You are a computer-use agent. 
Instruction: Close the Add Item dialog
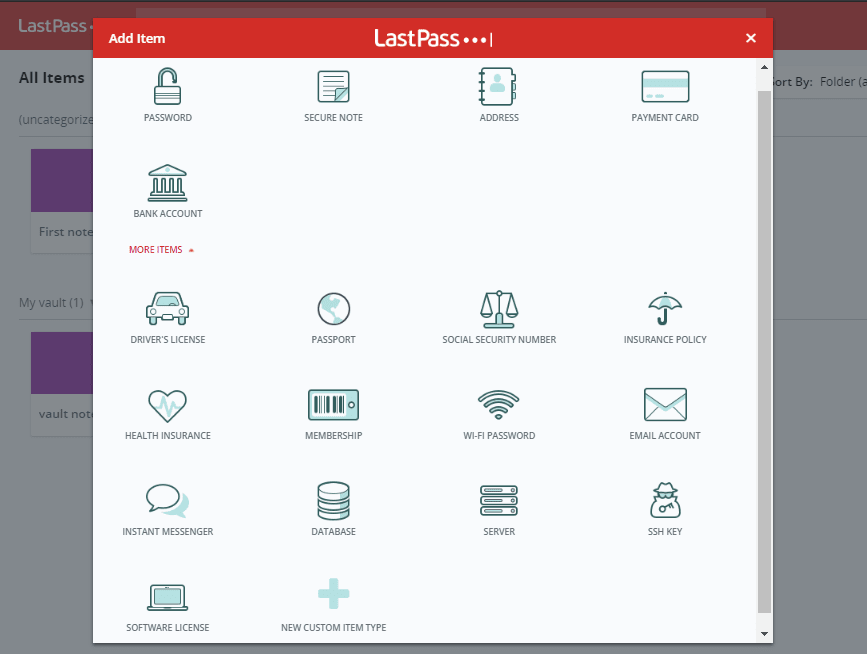click(x=750, y=38)
